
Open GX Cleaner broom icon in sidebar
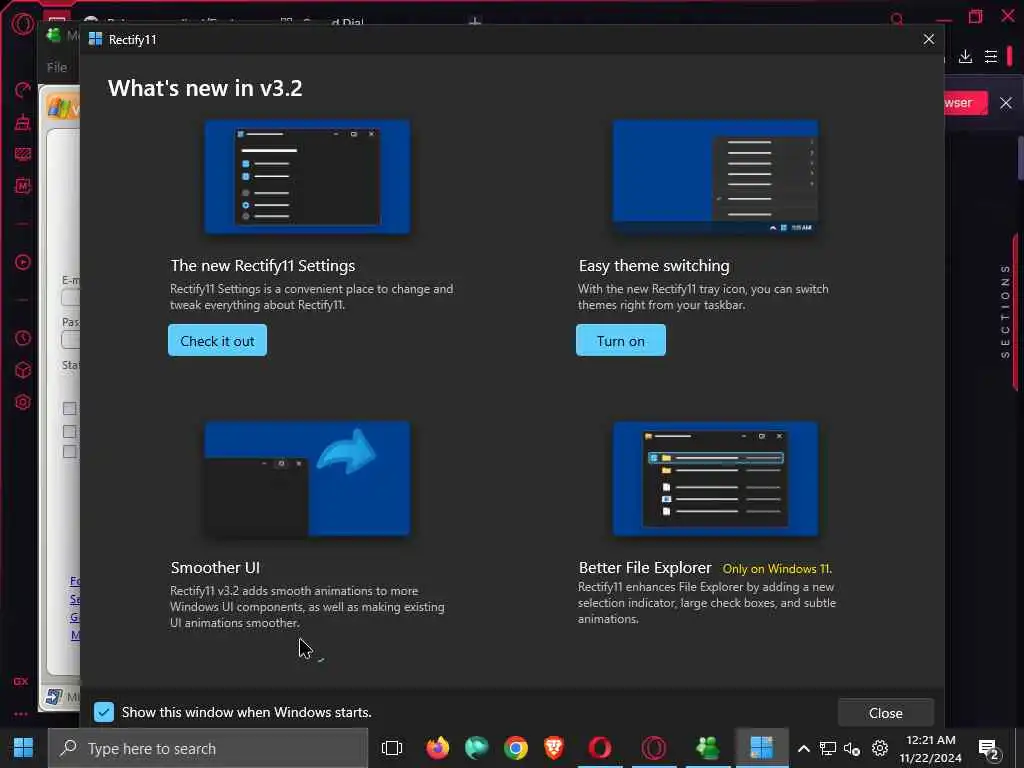pos(22,122)
